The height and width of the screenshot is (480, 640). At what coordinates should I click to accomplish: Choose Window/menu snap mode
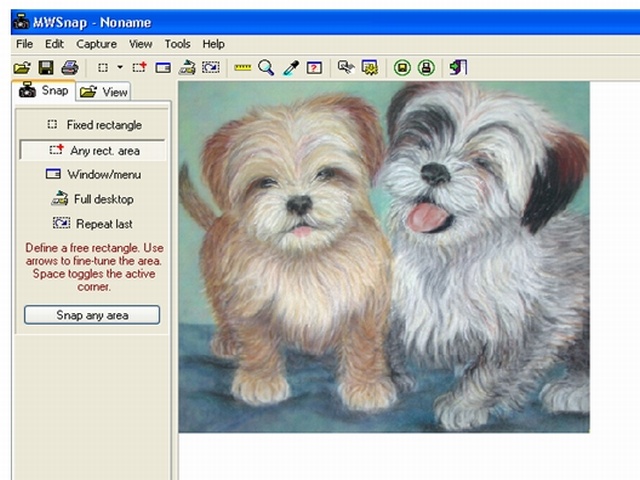point(93,174)
